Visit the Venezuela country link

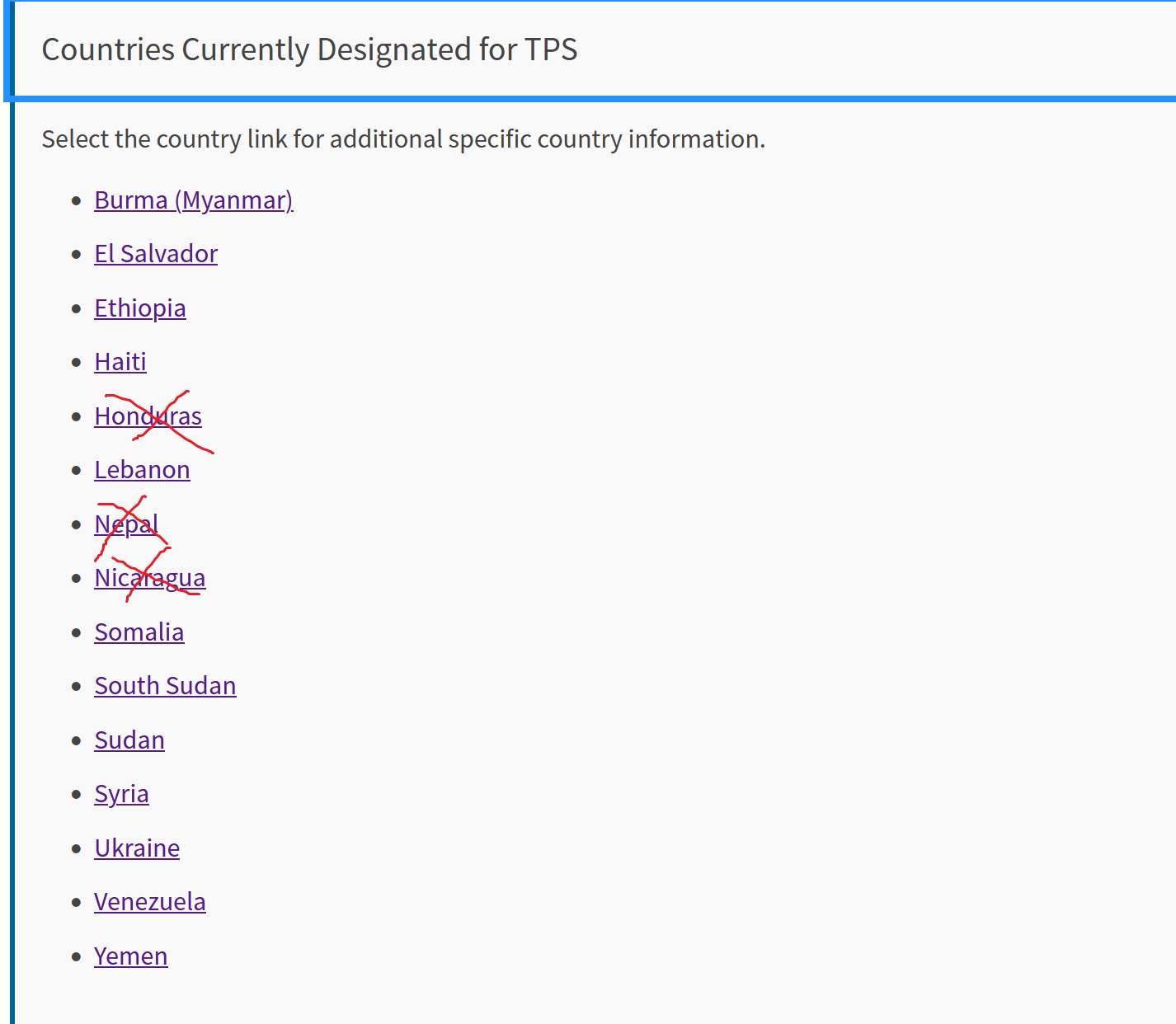point(150,902)
